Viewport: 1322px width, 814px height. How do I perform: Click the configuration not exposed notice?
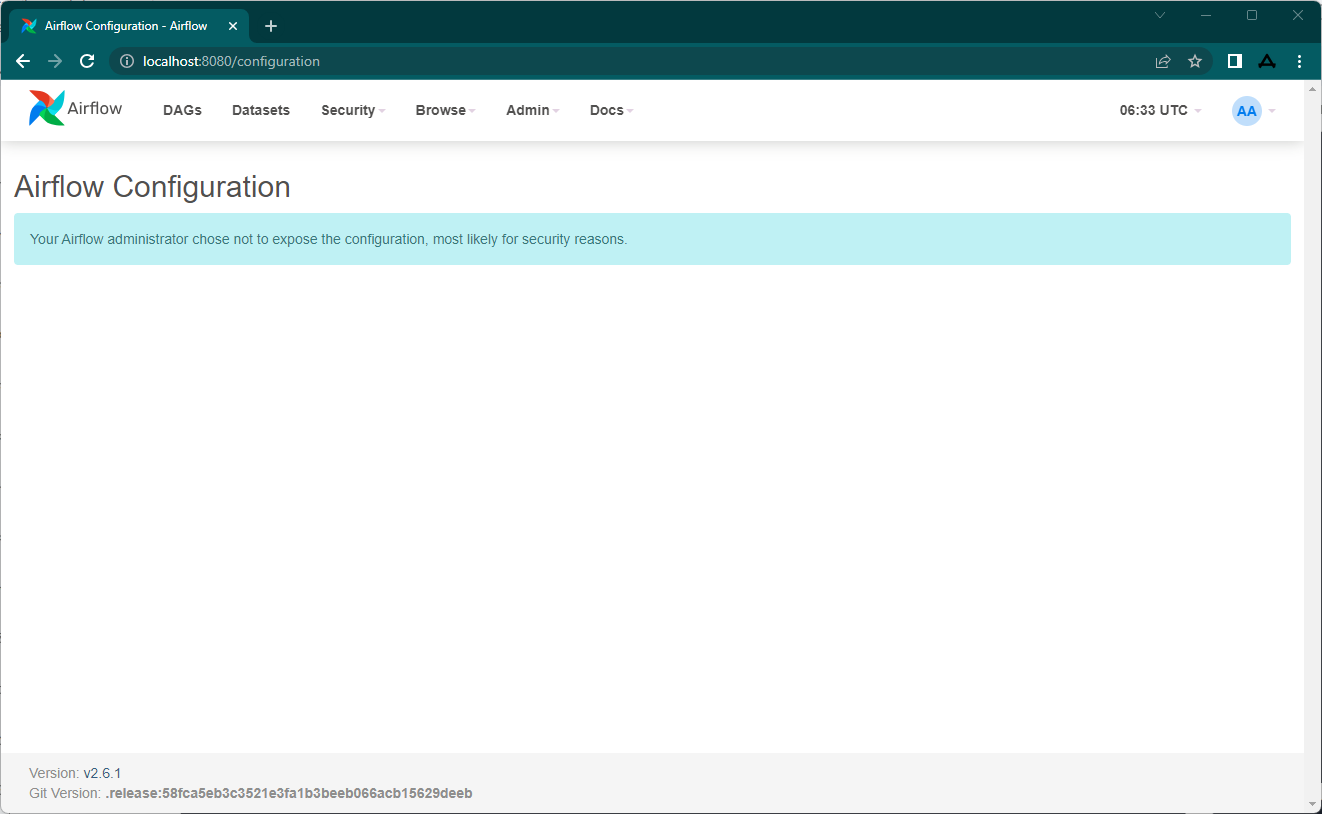652,239
